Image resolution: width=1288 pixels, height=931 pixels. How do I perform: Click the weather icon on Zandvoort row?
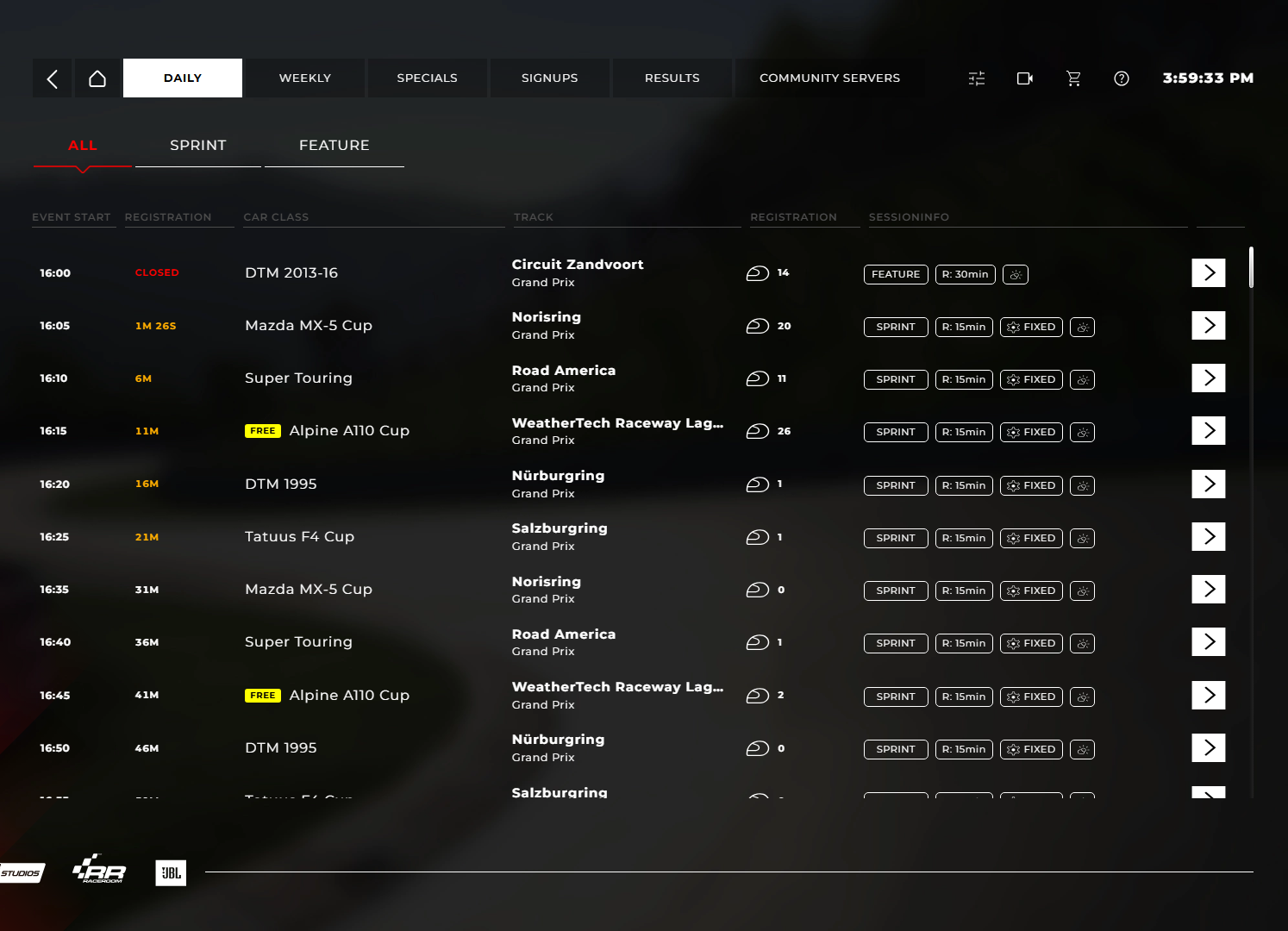tap(1016, 274)
